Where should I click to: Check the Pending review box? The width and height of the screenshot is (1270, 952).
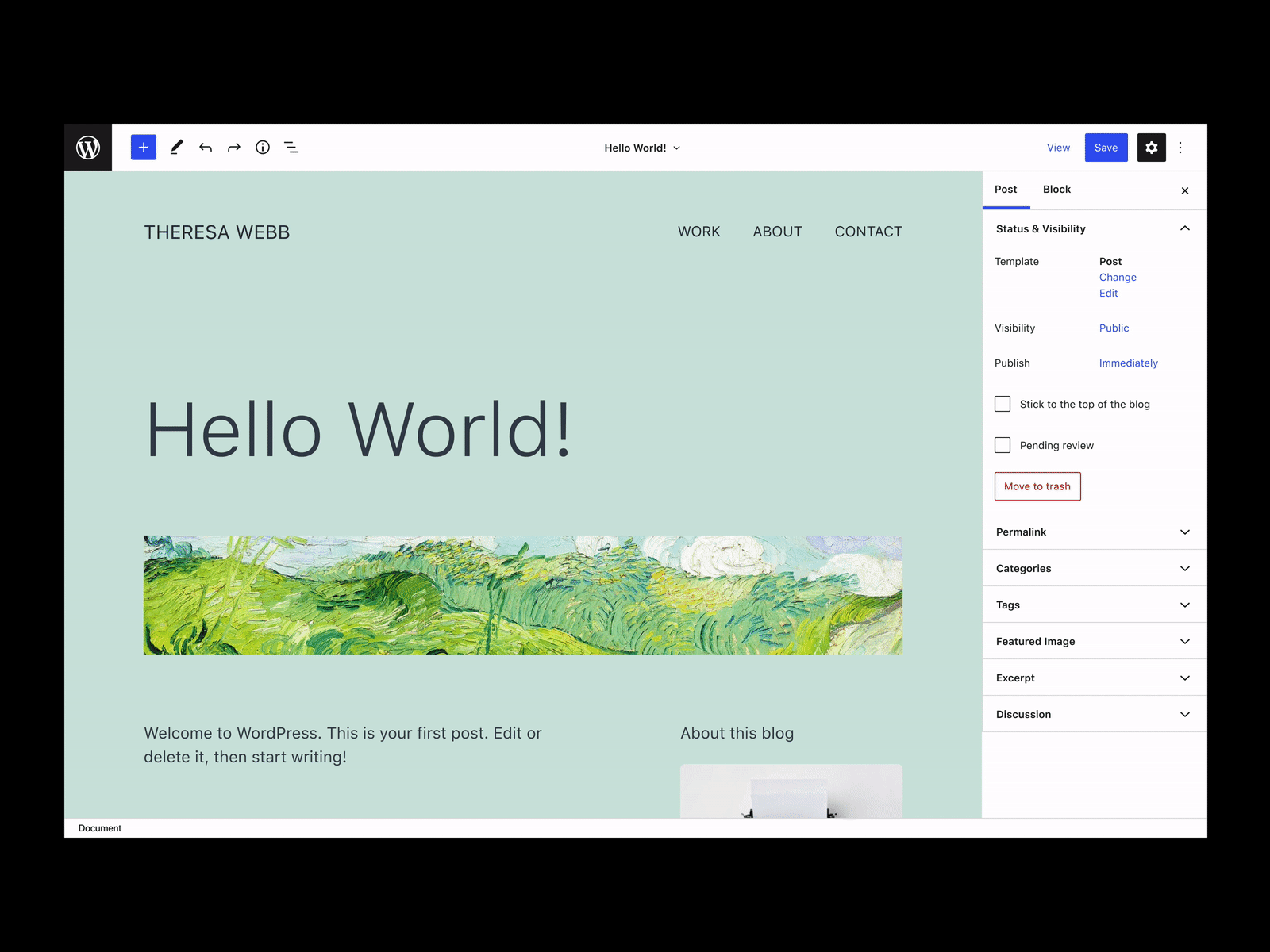point(1003,445)
